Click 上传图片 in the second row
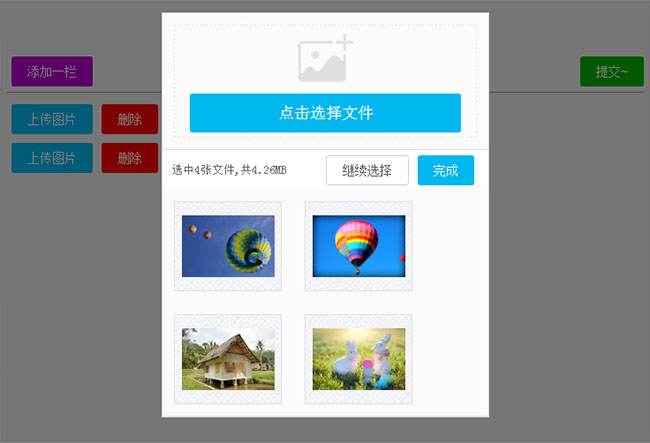The image size is (650, 443). coord(52,158)
